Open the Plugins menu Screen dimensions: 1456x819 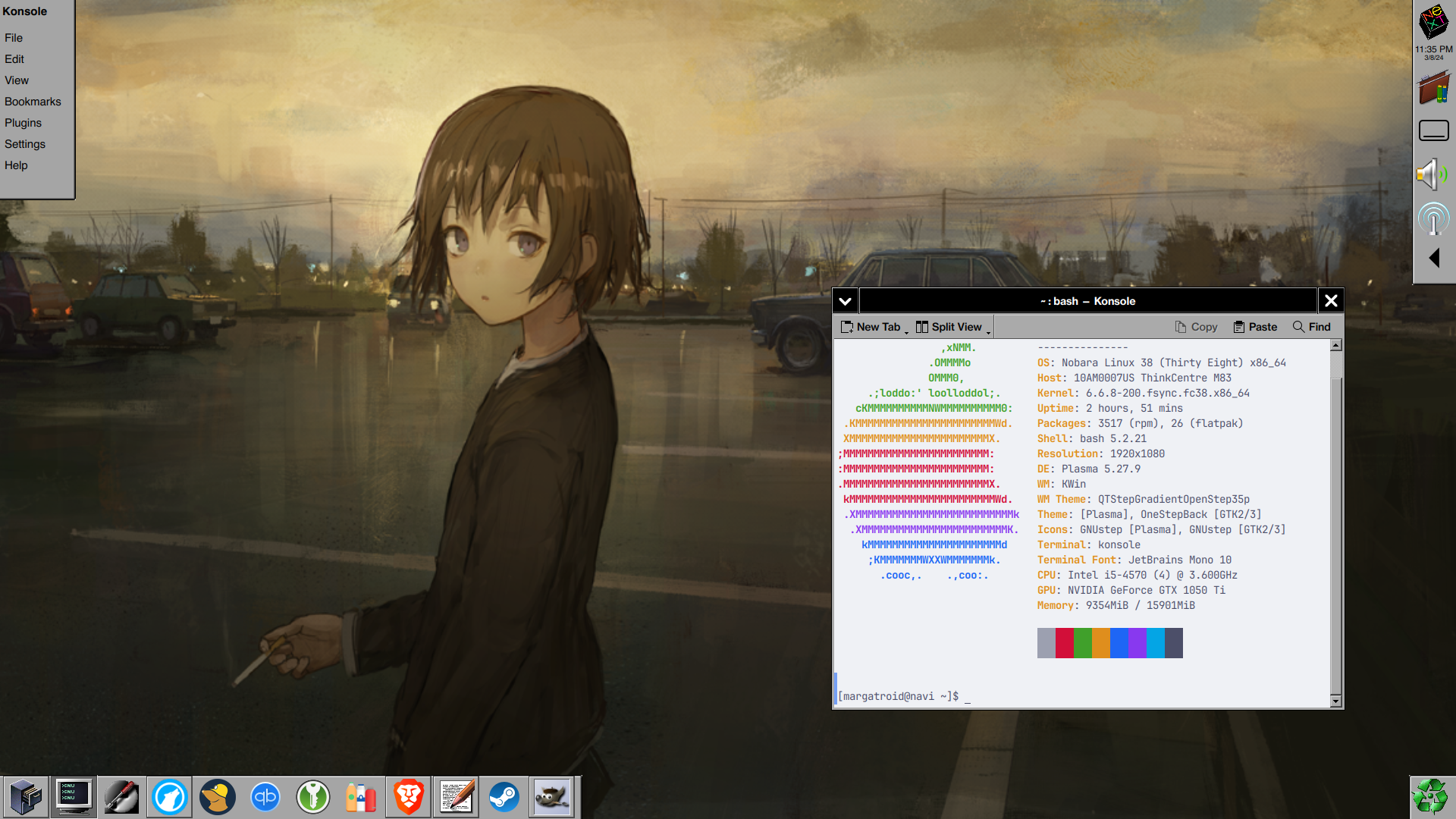[23, 123]
